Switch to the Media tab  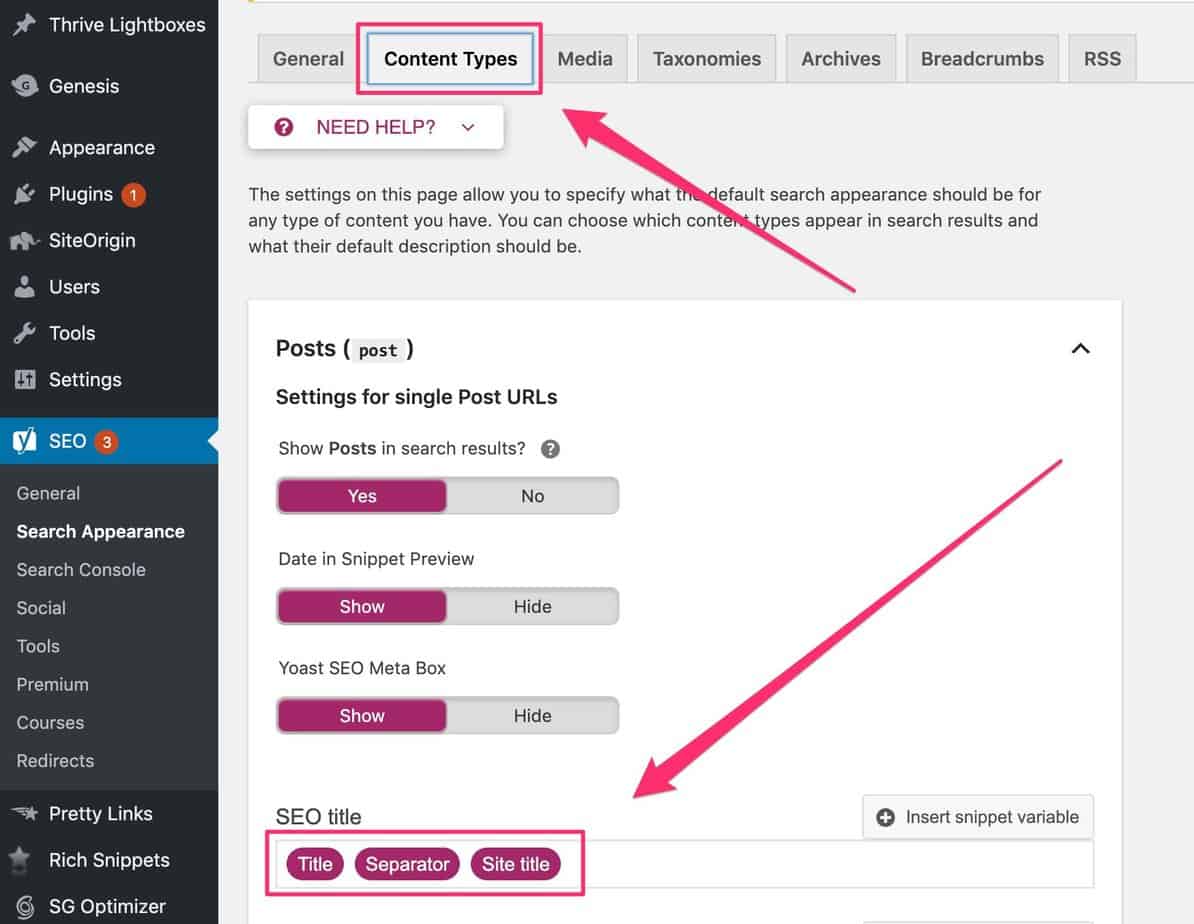585,59
